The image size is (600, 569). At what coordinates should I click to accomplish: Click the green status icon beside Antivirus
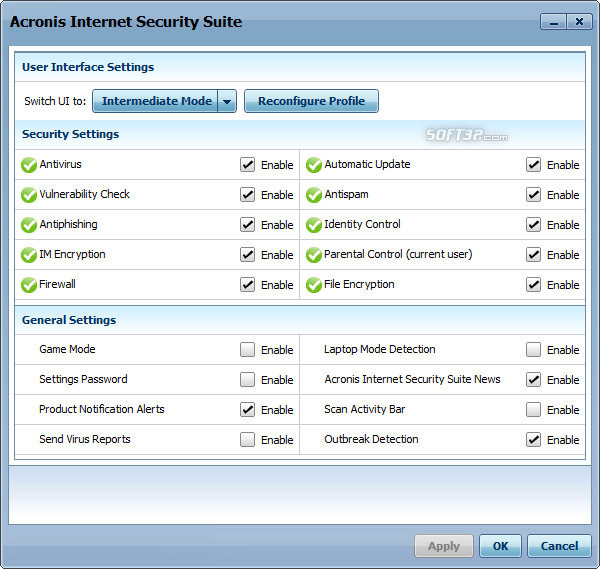point(29,165)
